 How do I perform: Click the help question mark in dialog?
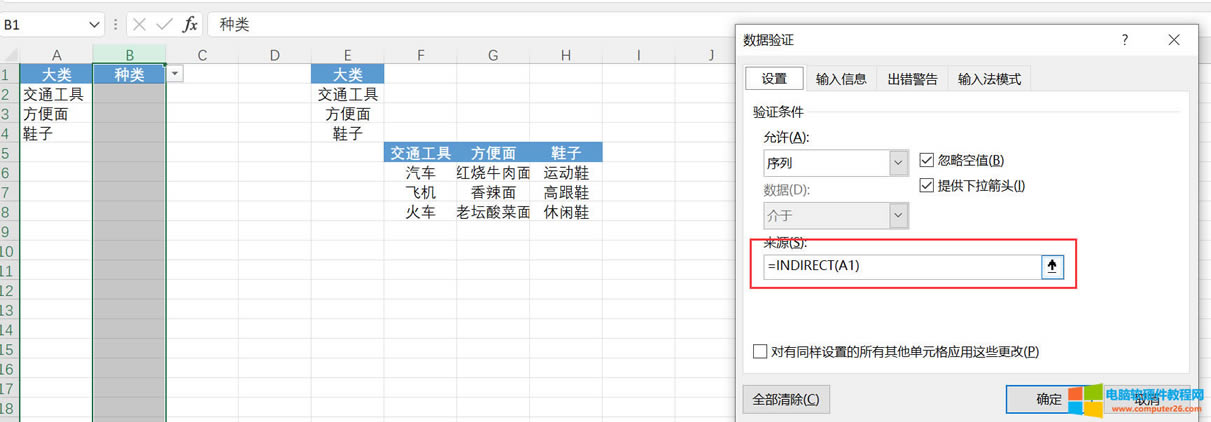(x=1125, y=40)
